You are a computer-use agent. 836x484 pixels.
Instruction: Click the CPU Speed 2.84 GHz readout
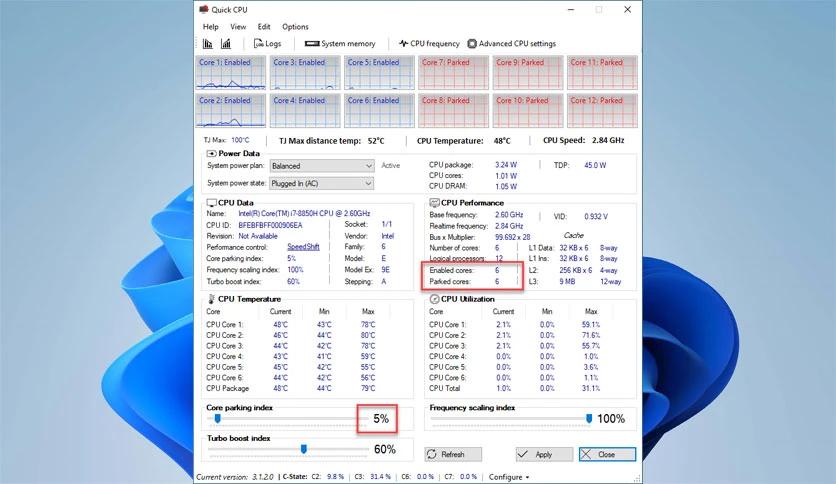pyautogui.click(x=583, y=140)
